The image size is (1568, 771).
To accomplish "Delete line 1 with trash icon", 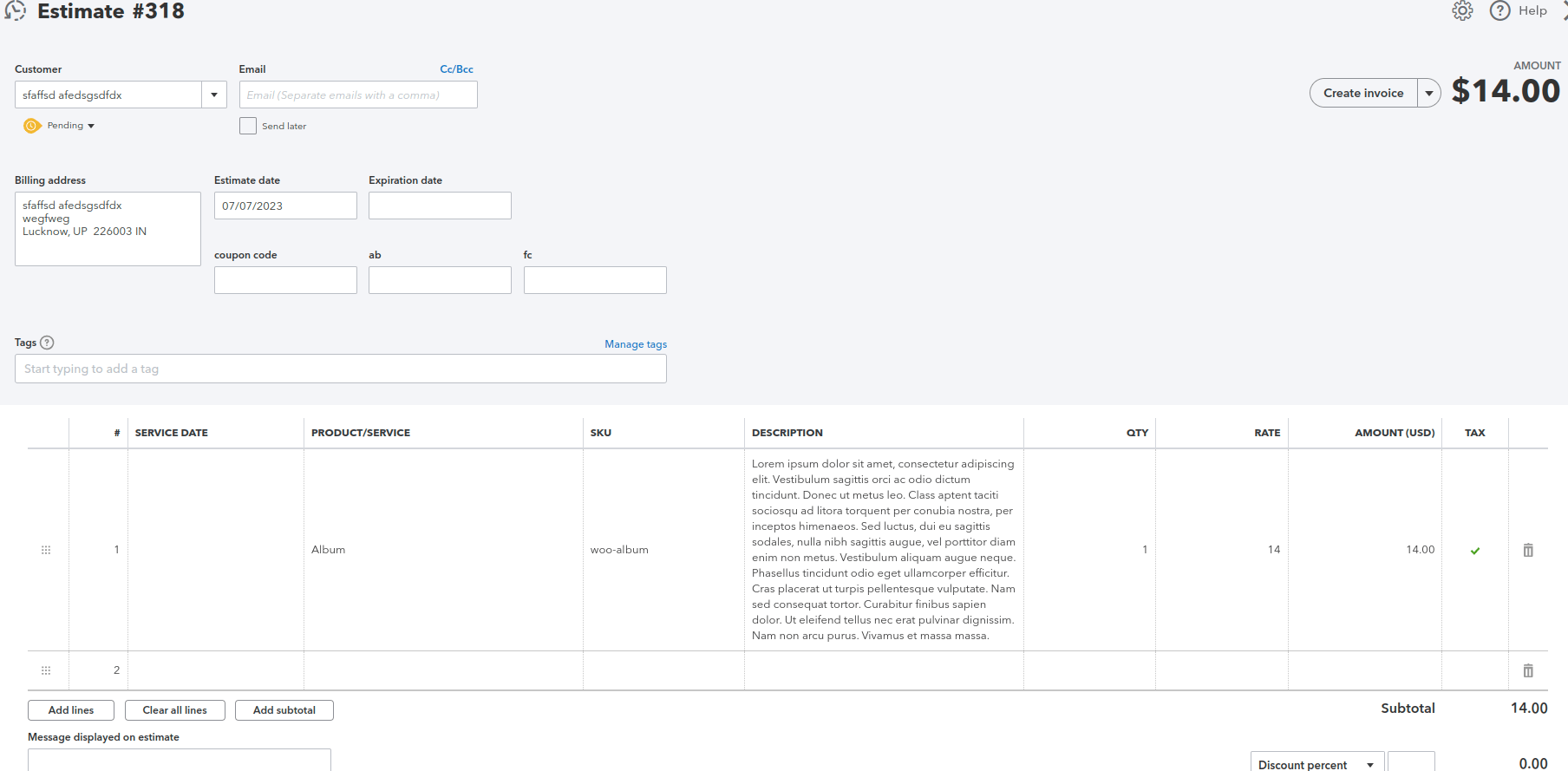I will click(1528, 550).
